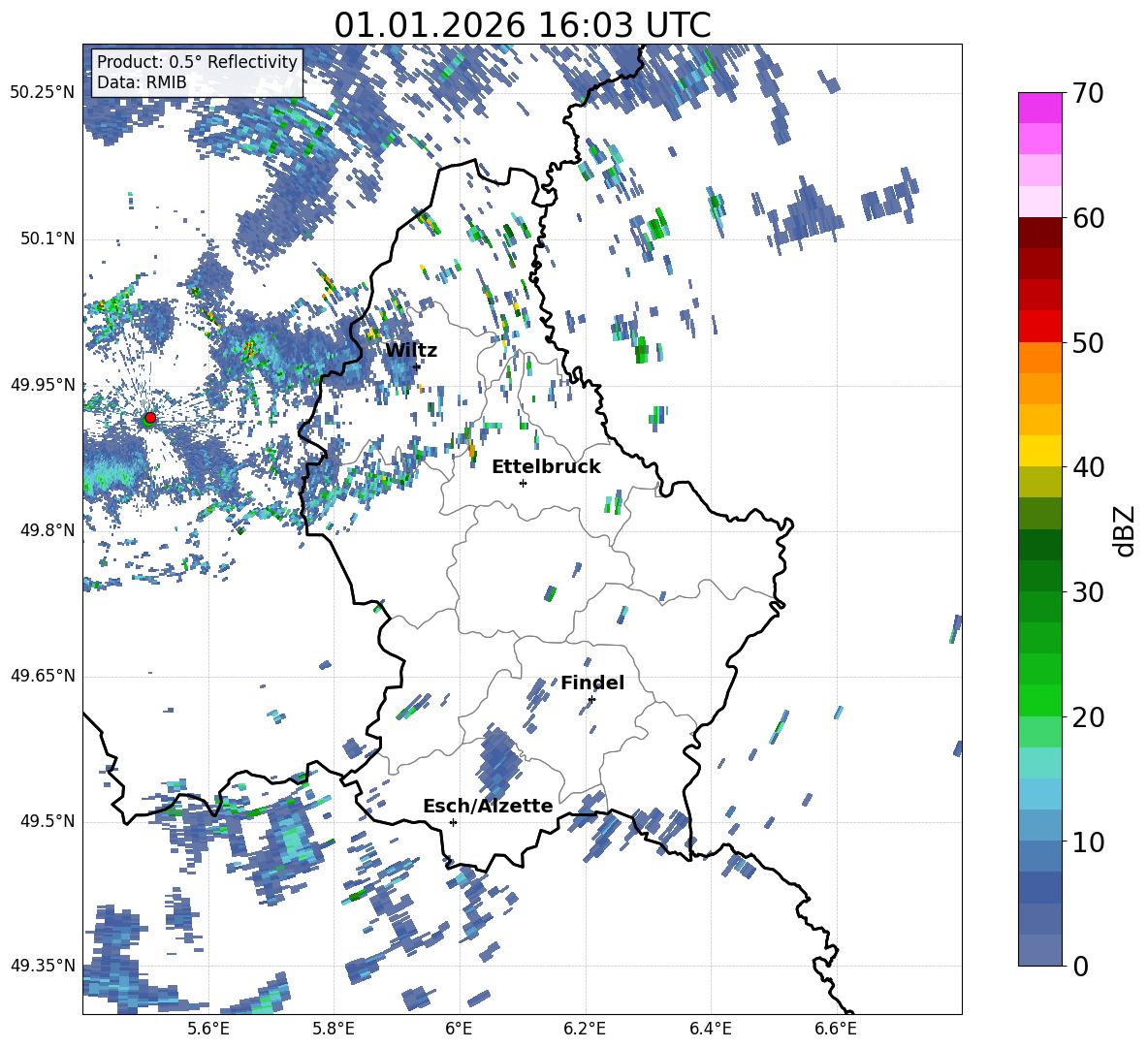Click the magenta top colorbar segment
The image size is (1148, 1048).
[1039, 108]
